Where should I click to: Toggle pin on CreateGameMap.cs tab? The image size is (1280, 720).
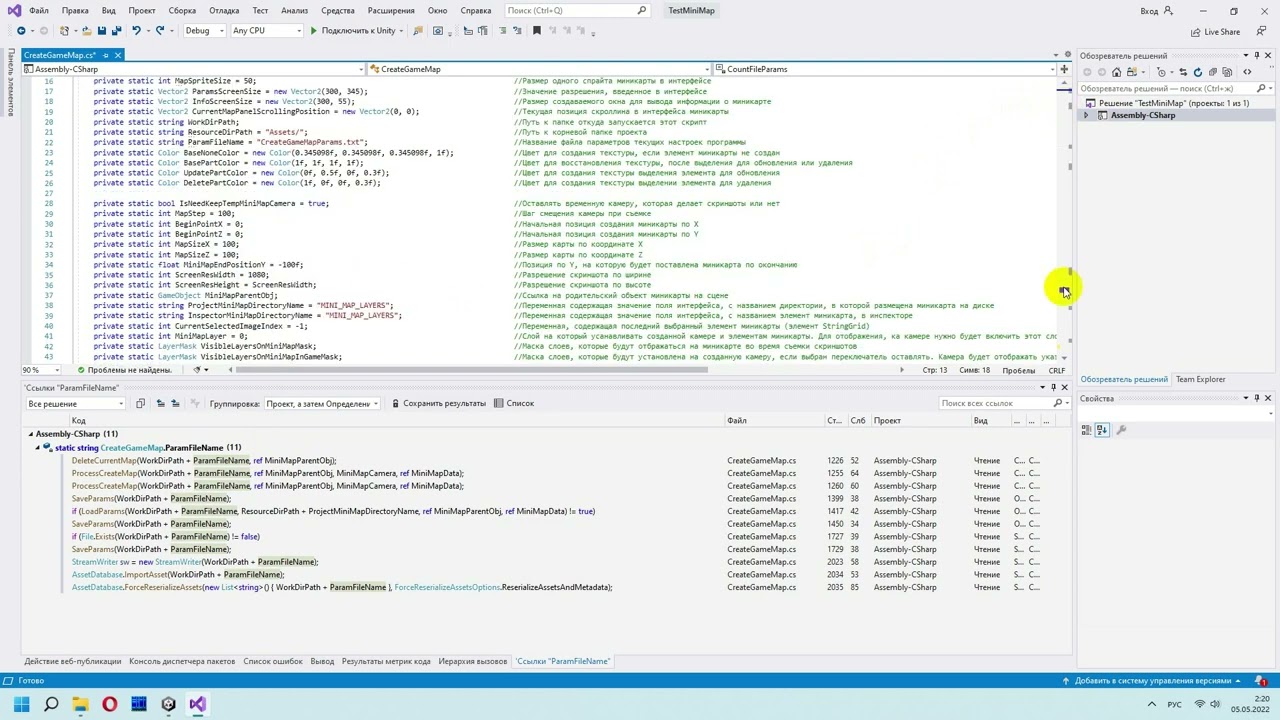coord(104,55)
